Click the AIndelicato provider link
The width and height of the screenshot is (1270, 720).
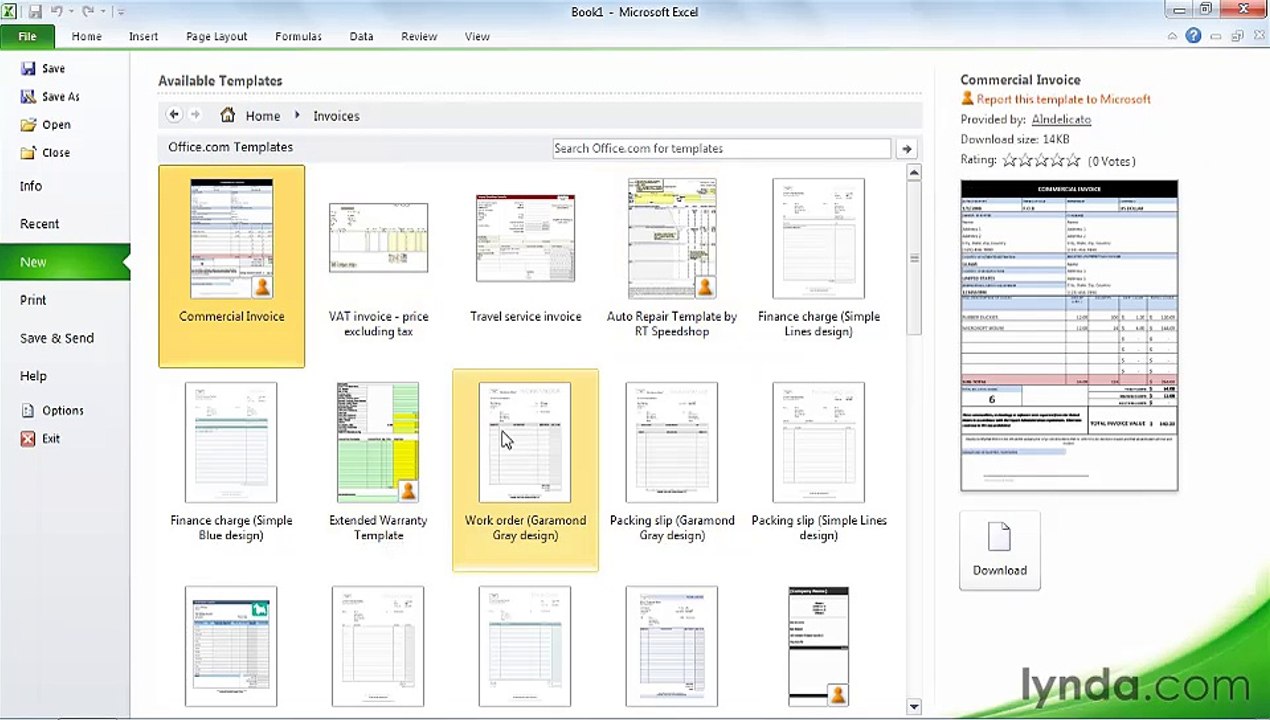1061,119
